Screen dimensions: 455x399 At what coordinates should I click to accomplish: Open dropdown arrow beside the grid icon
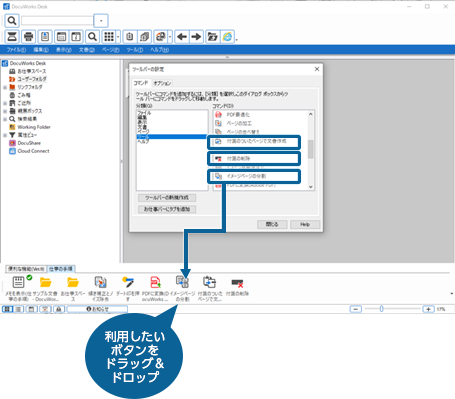pos(118,37)
